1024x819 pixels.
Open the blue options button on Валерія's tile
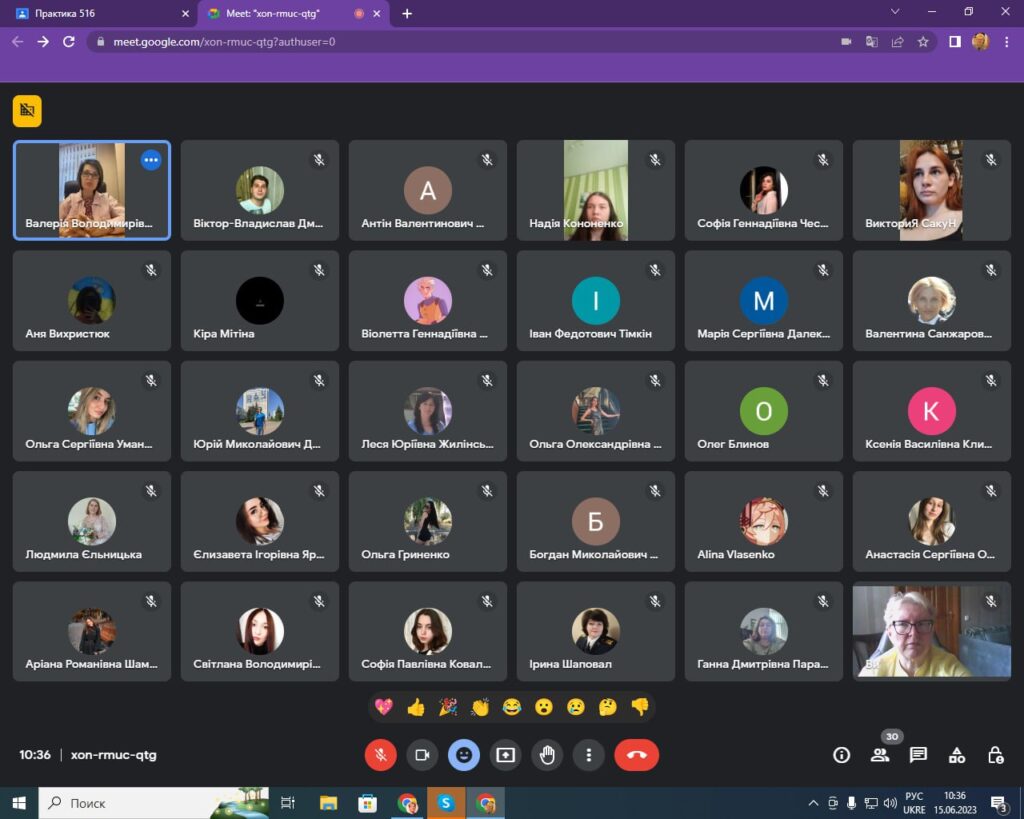pos(151,160)
